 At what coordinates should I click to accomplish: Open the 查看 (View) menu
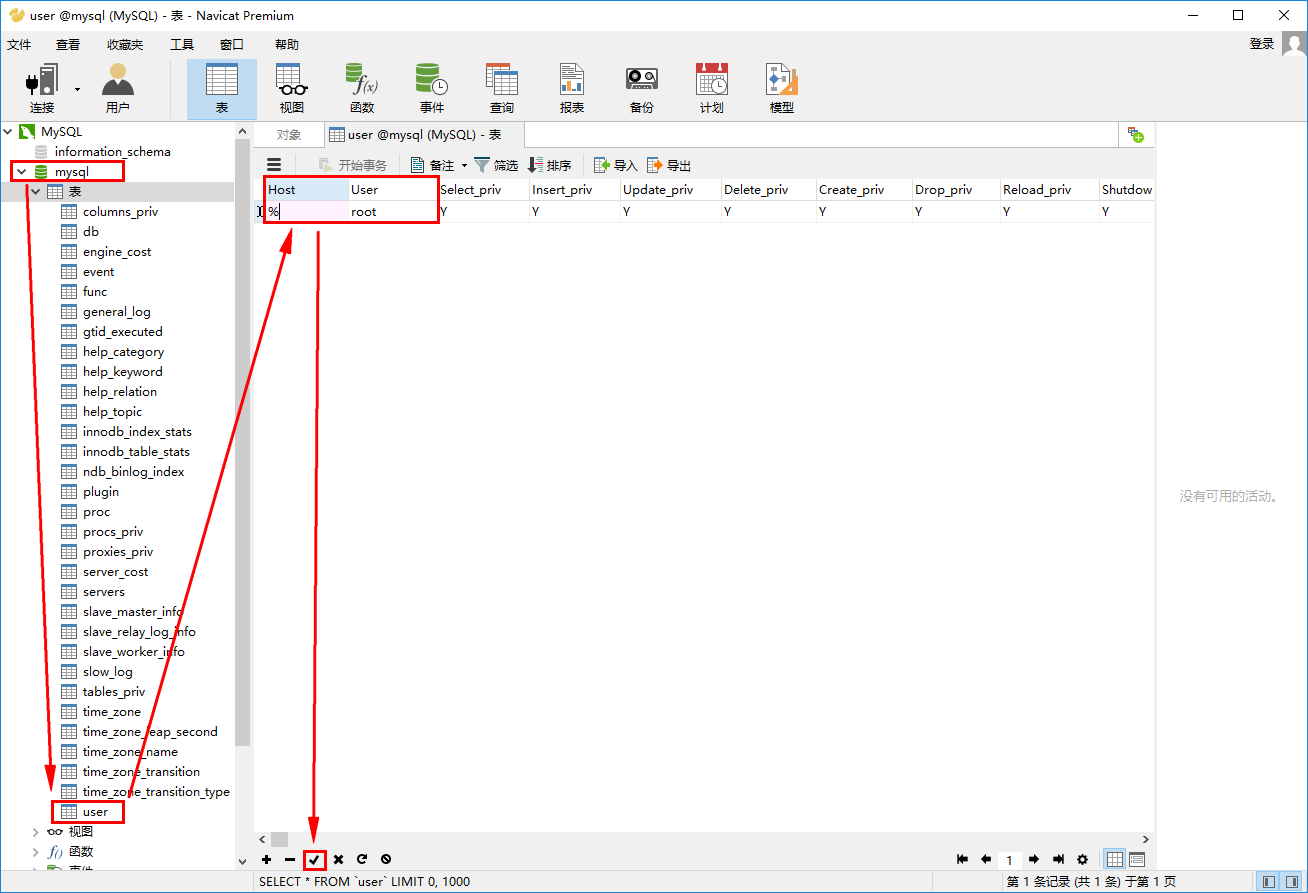coord(68,45)
